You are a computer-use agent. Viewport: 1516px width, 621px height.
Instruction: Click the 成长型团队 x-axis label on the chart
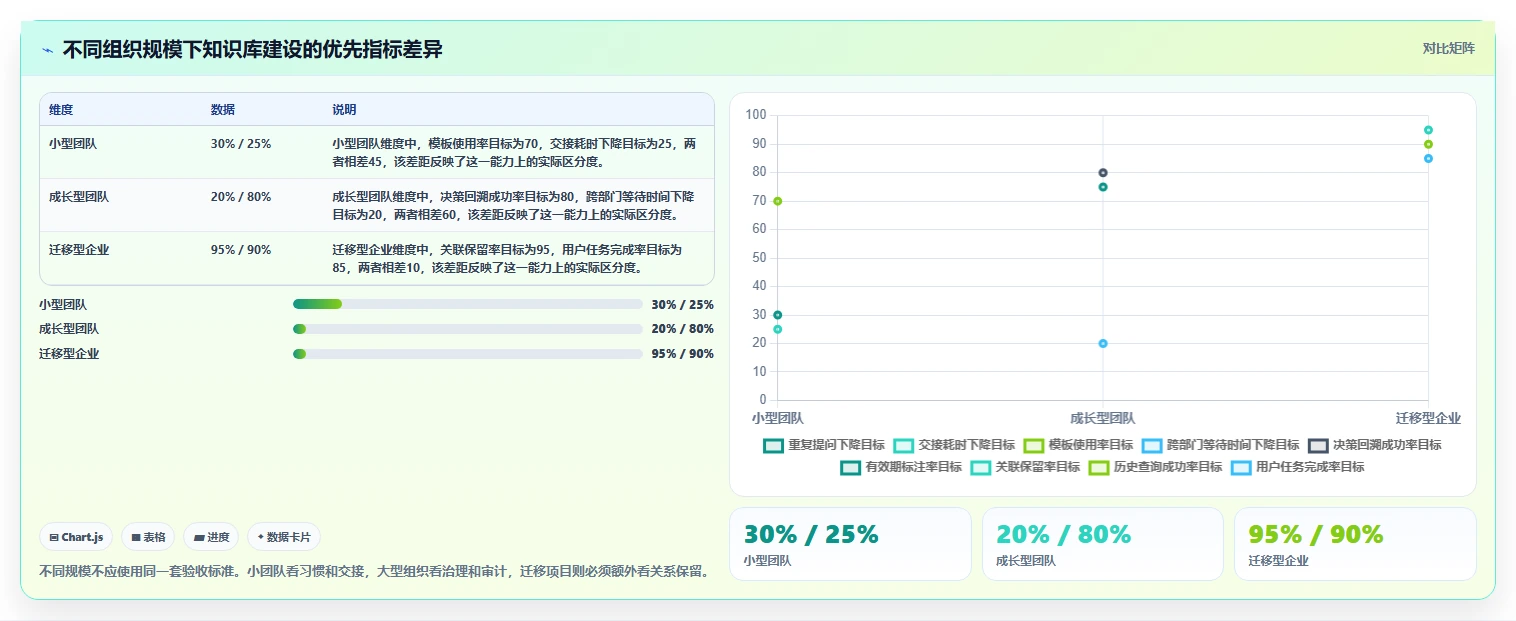pos(1103,418)
